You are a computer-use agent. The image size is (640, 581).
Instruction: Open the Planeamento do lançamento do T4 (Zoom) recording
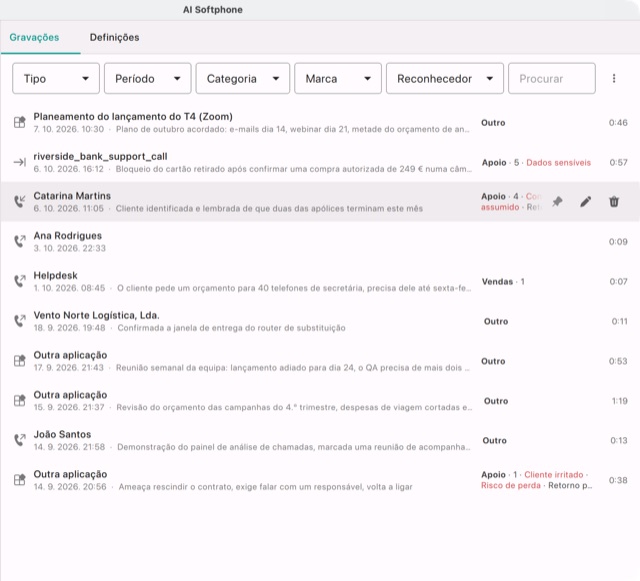[320, 122]
